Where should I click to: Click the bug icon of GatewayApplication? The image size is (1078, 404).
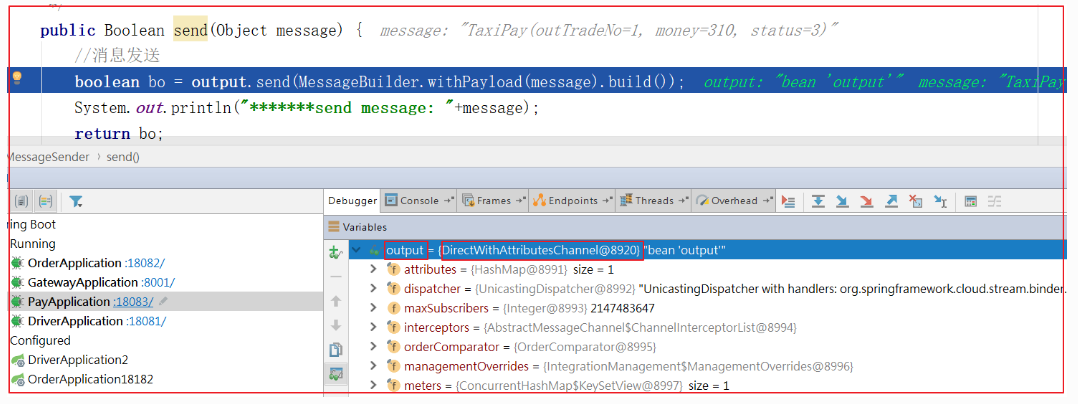point(17,282)
